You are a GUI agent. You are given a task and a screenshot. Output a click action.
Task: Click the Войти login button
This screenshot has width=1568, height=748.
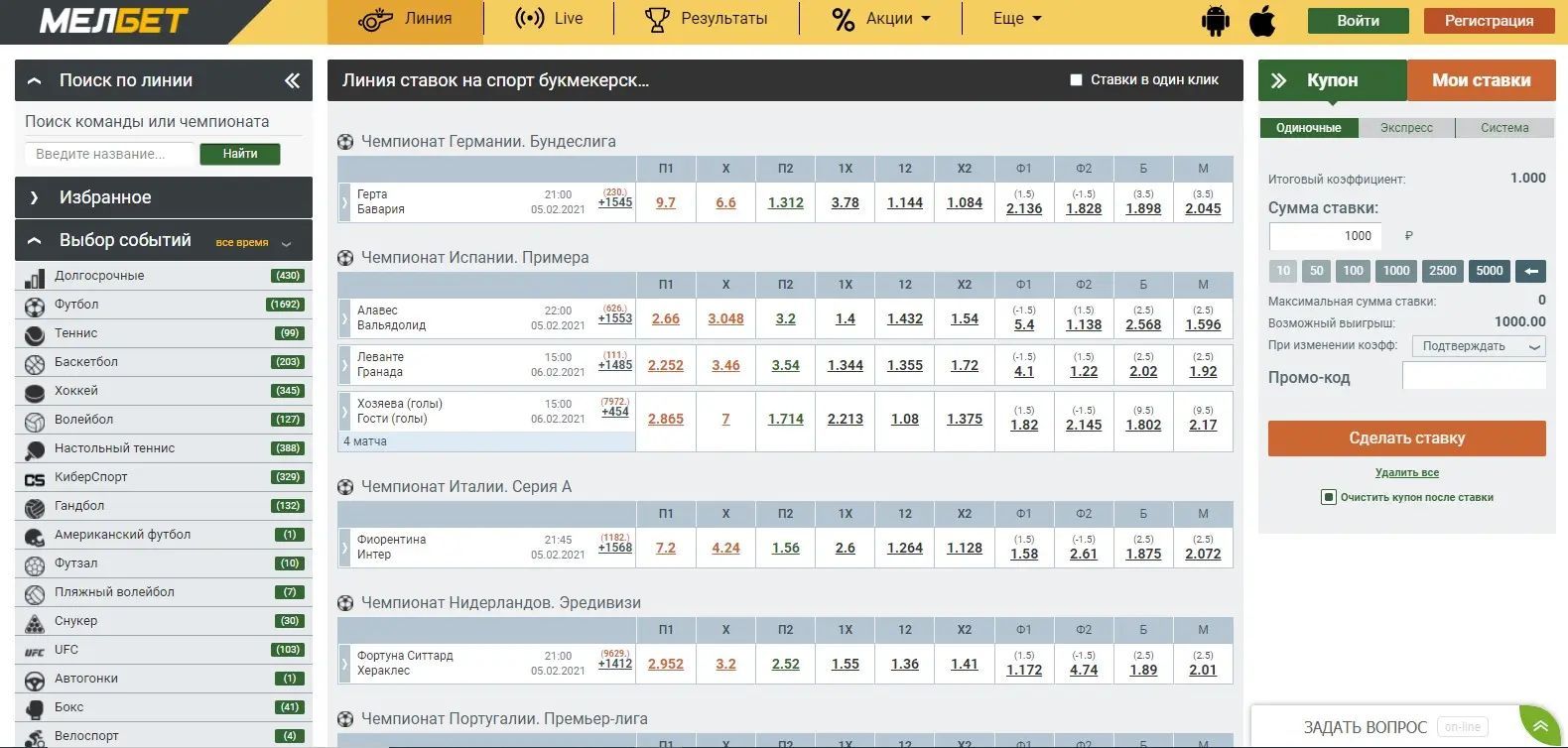[x=1358, y=21]
